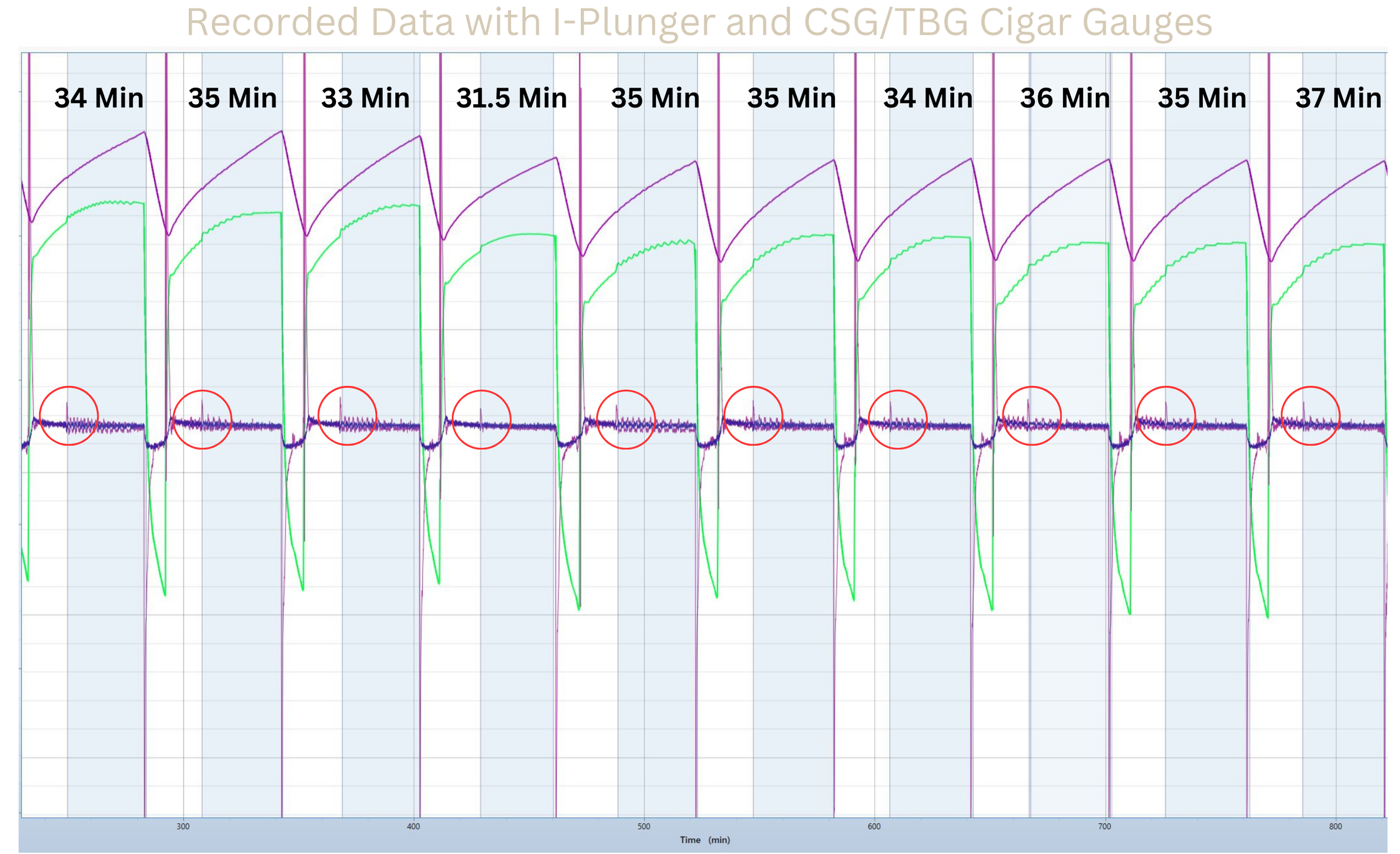Select the 36 Min cycle label
Image resolution: width=1400 pixels, height=854 pixels.
pyautogui.click(x=1065, y=99)
